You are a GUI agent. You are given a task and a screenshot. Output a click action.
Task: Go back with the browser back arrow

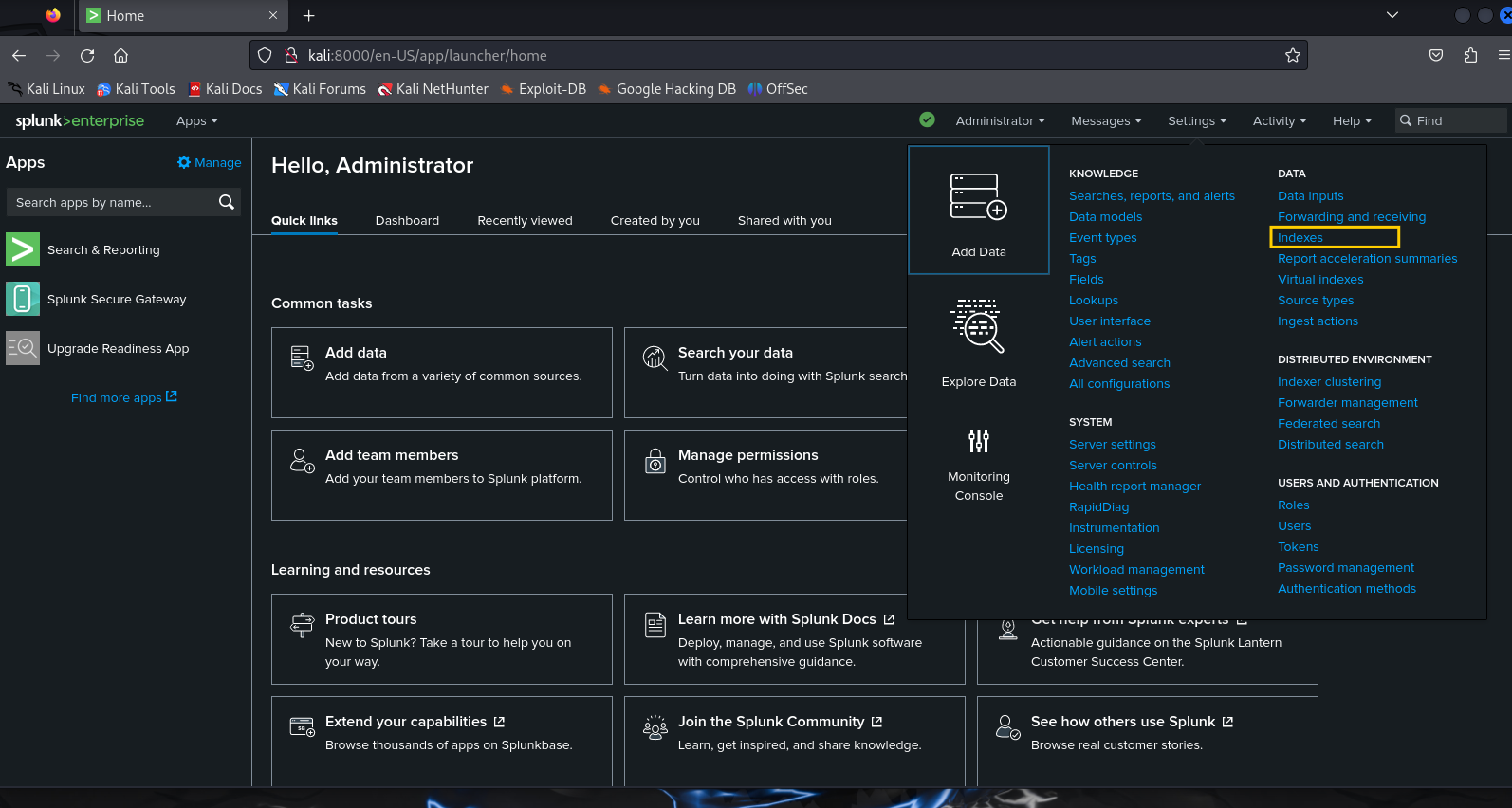(x=19, y=55)
